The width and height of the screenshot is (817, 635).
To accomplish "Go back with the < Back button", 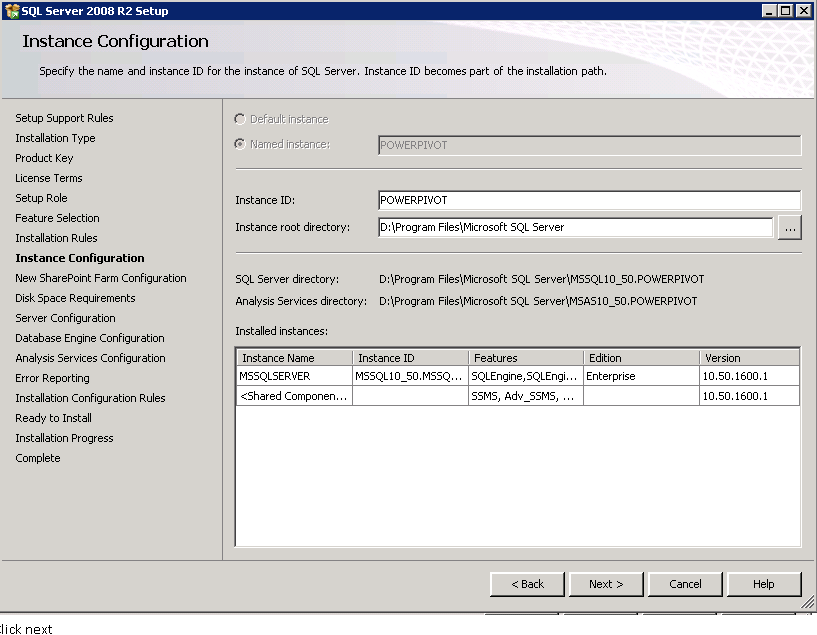I will point(527,584).
